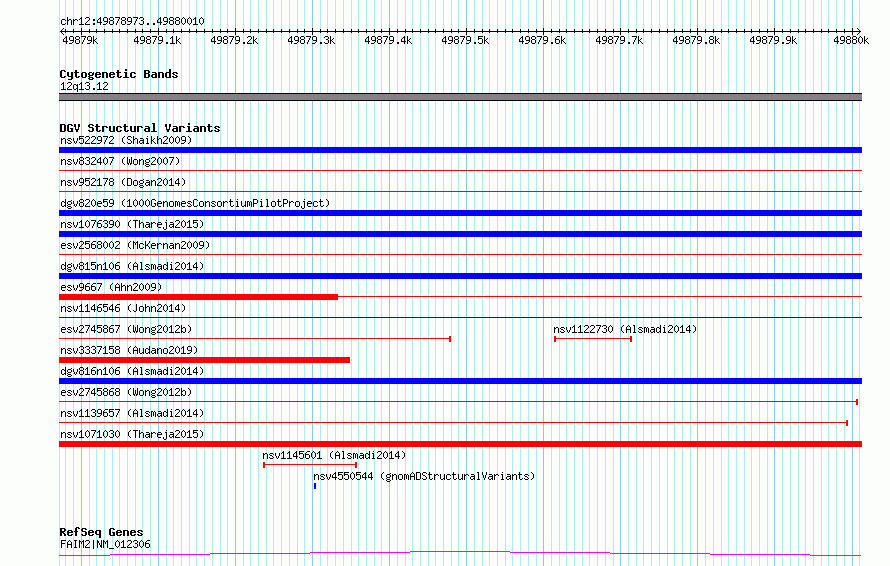The width and height of the screenshot is (890, 566).
Task: Click the blue bar under dgv815n106
Action: [460, 276]
